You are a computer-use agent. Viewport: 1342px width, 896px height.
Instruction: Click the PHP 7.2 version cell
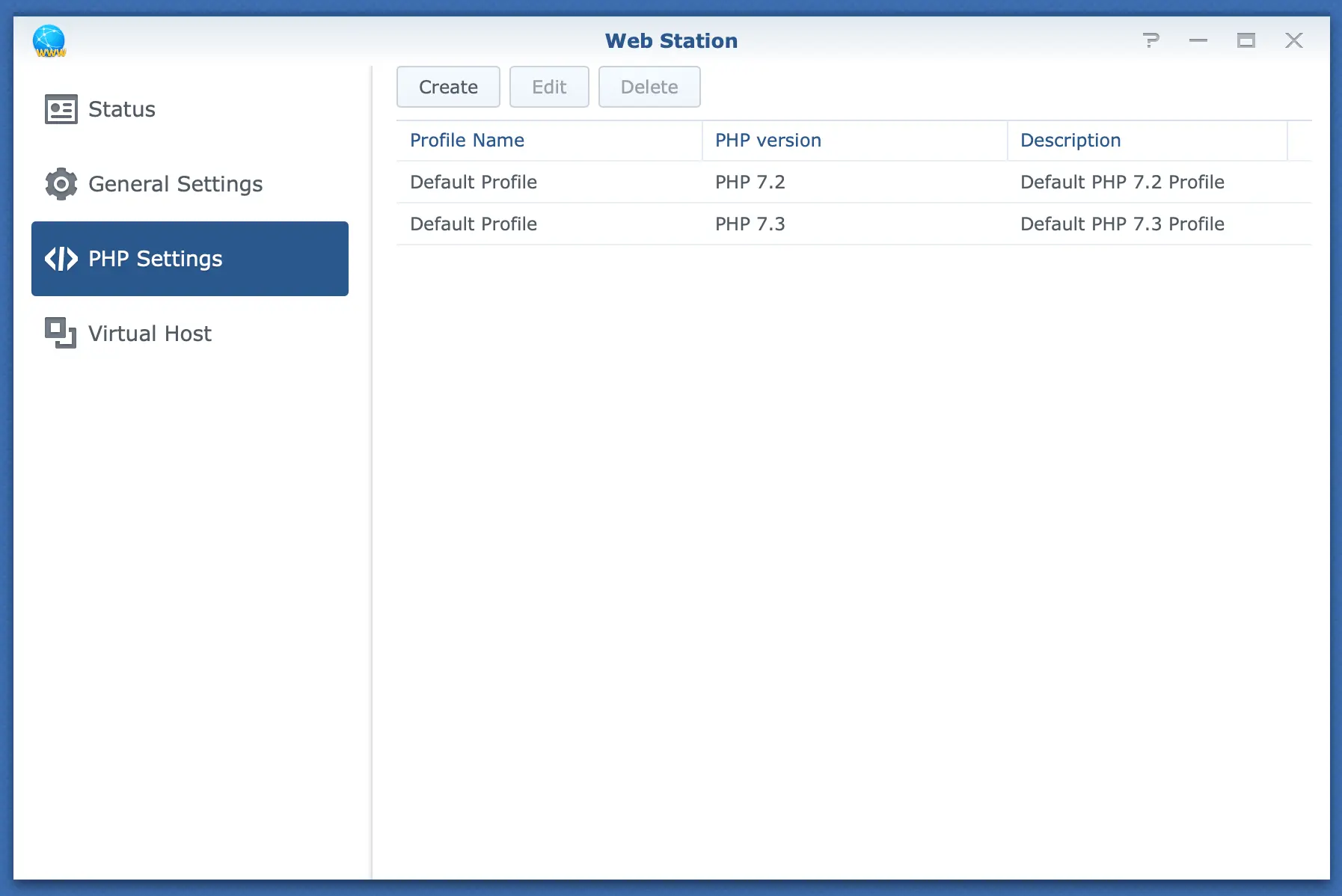(x=750, y=182)
